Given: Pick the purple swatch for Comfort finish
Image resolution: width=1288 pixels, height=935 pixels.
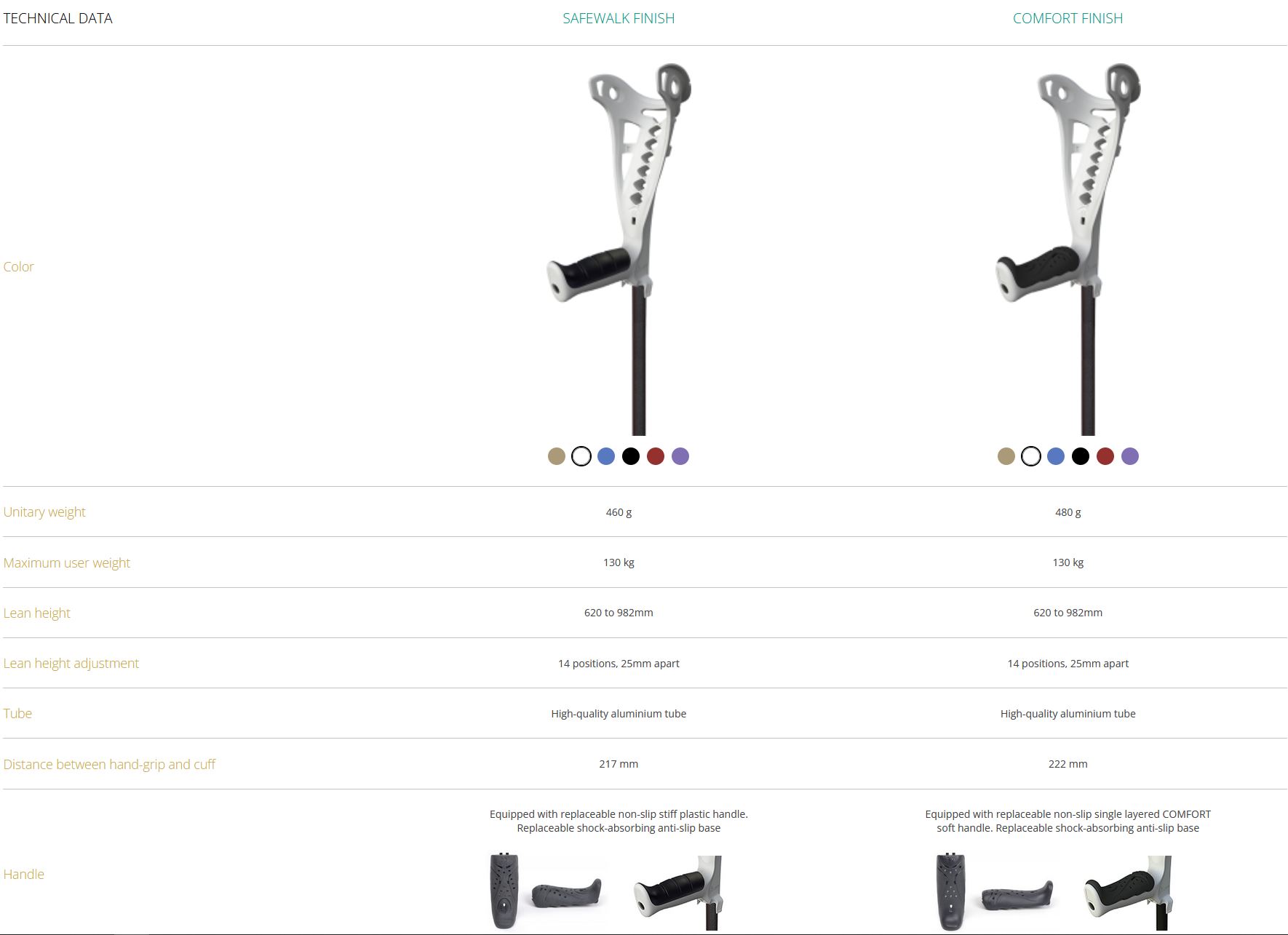Looking at the screenshot, I should coord(1130,456).
